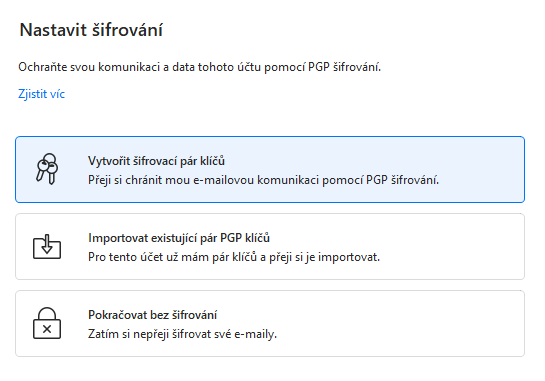Click the 'Ochraňte svou komunikaci' intro text

200,67
